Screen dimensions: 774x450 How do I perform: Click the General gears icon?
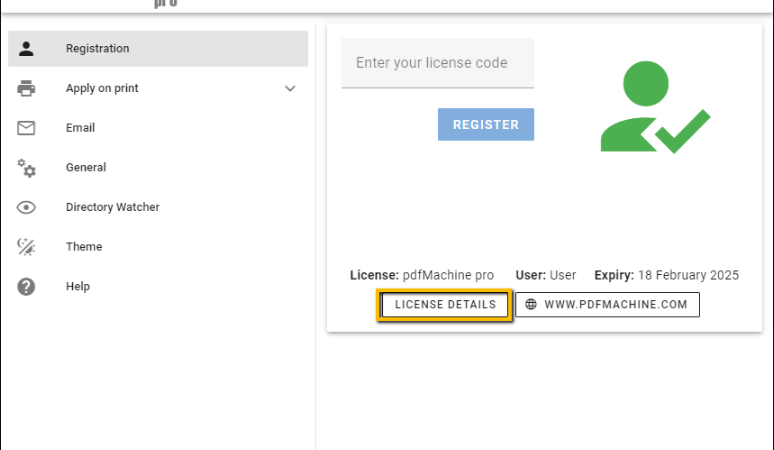coord(27,168)
